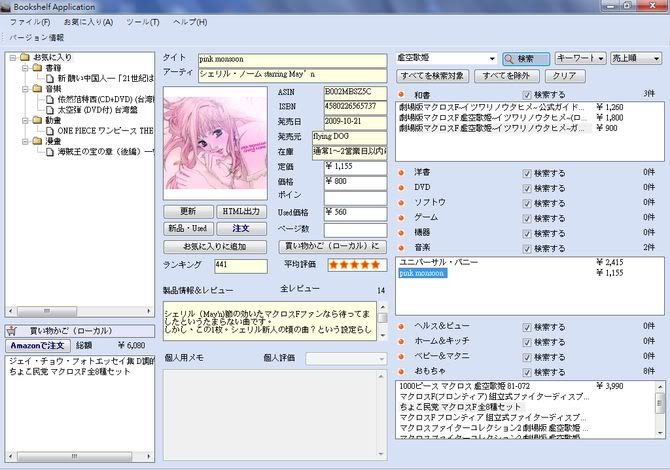Screen dimensions: 670x470
Task: Toggle 検索する checkbox for ヘルス&ビュー
Action: [527, 327]
